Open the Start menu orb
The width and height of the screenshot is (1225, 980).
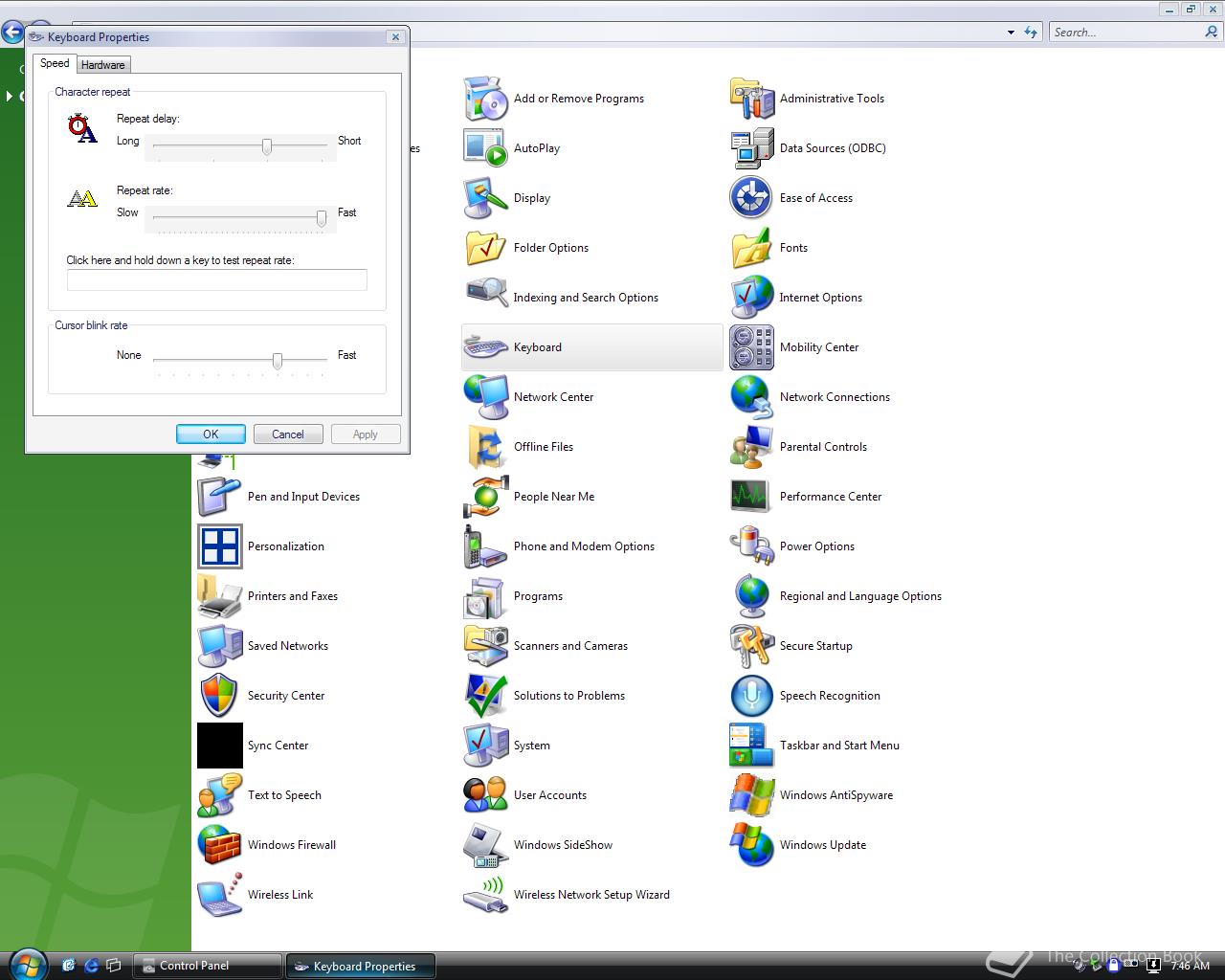[x=27, y=964]
